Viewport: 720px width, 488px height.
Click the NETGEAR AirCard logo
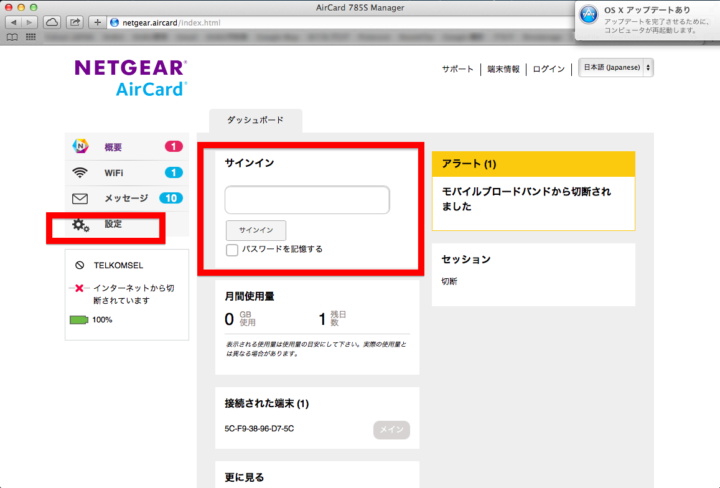pos(130,78)
